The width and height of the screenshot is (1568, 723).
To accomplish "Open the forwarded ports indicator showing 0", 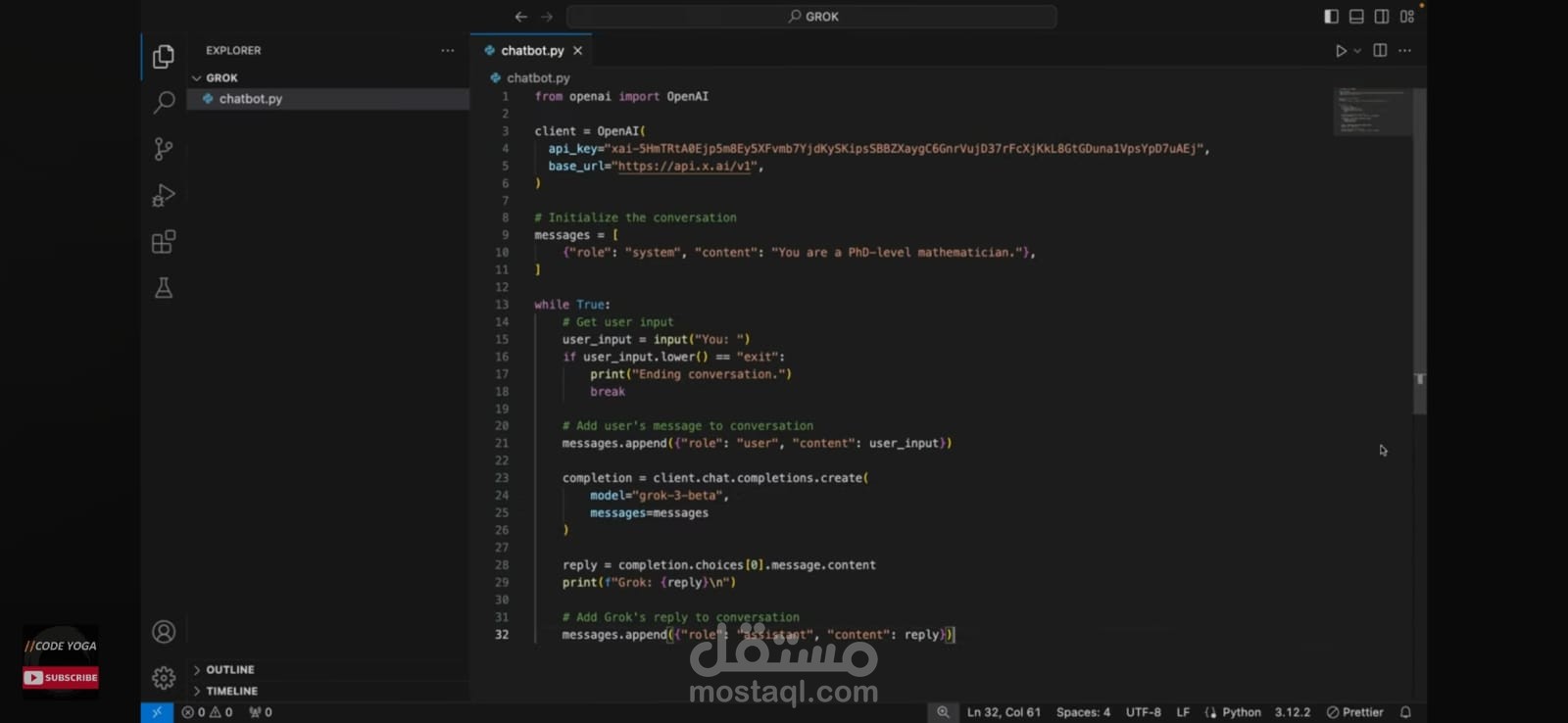I will coord(261,712).
